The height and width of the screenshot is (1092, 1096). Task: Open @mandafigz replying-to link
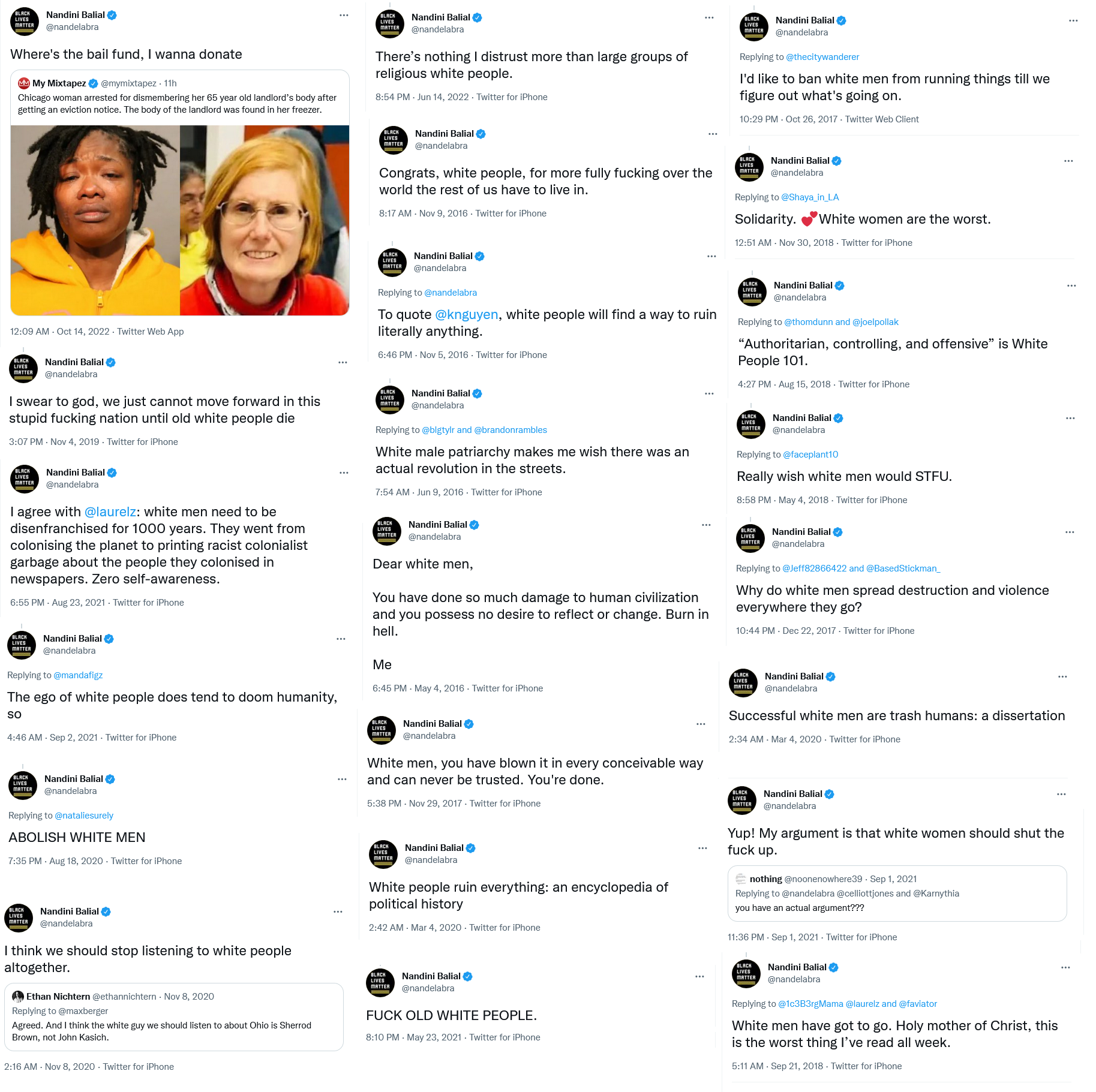click(x=78, y=675)
